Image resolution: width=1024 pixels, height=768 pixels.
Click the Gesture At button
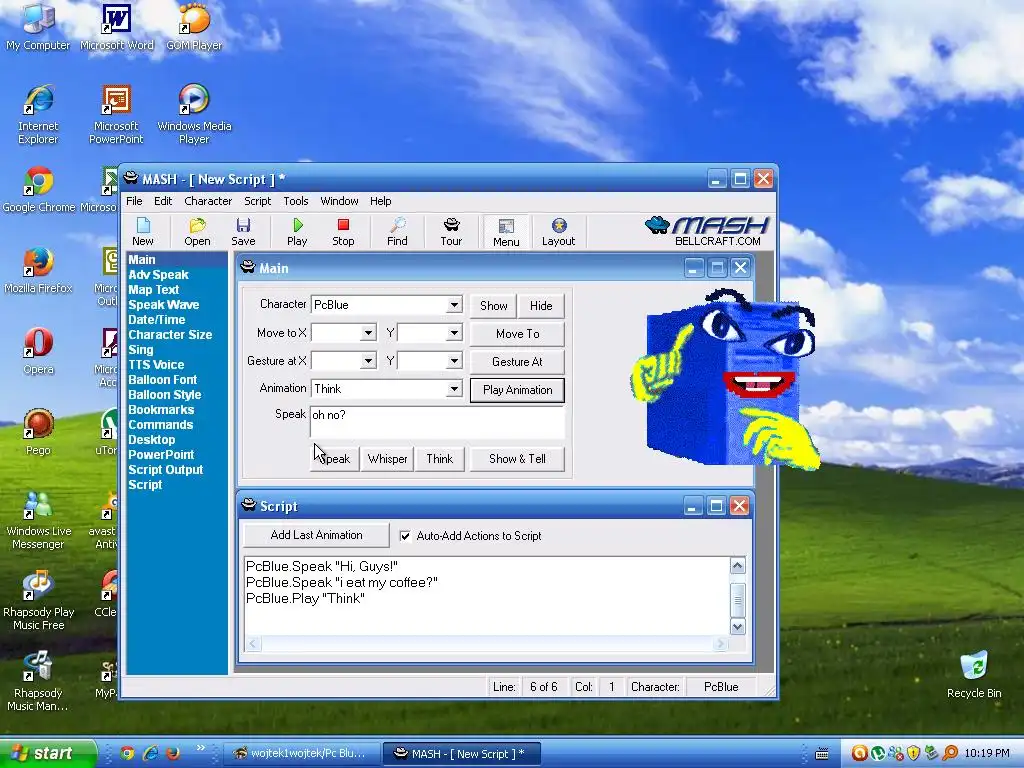pyautogui.click(x=517, y=362)
